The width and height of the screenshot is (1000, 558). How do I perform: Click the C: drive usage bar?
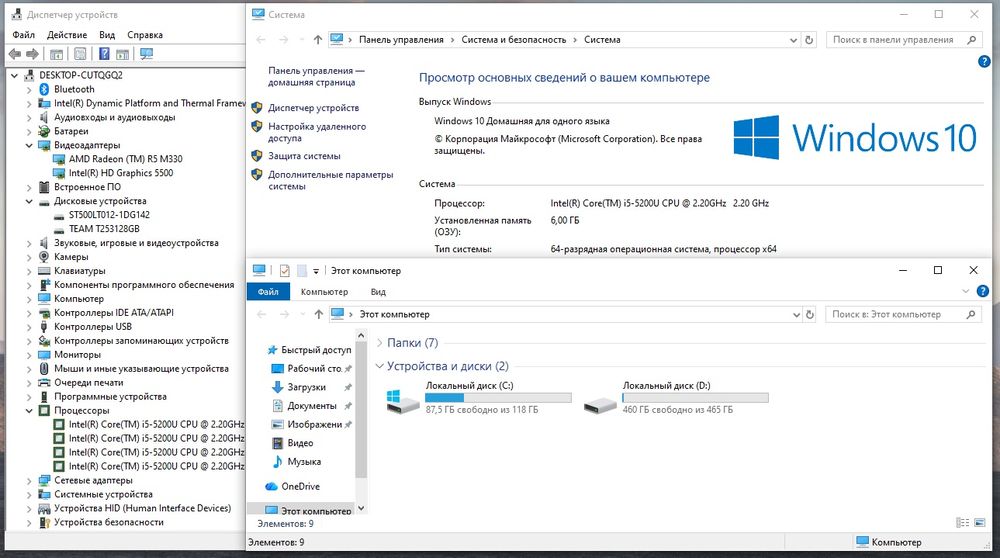click(498, 398)
